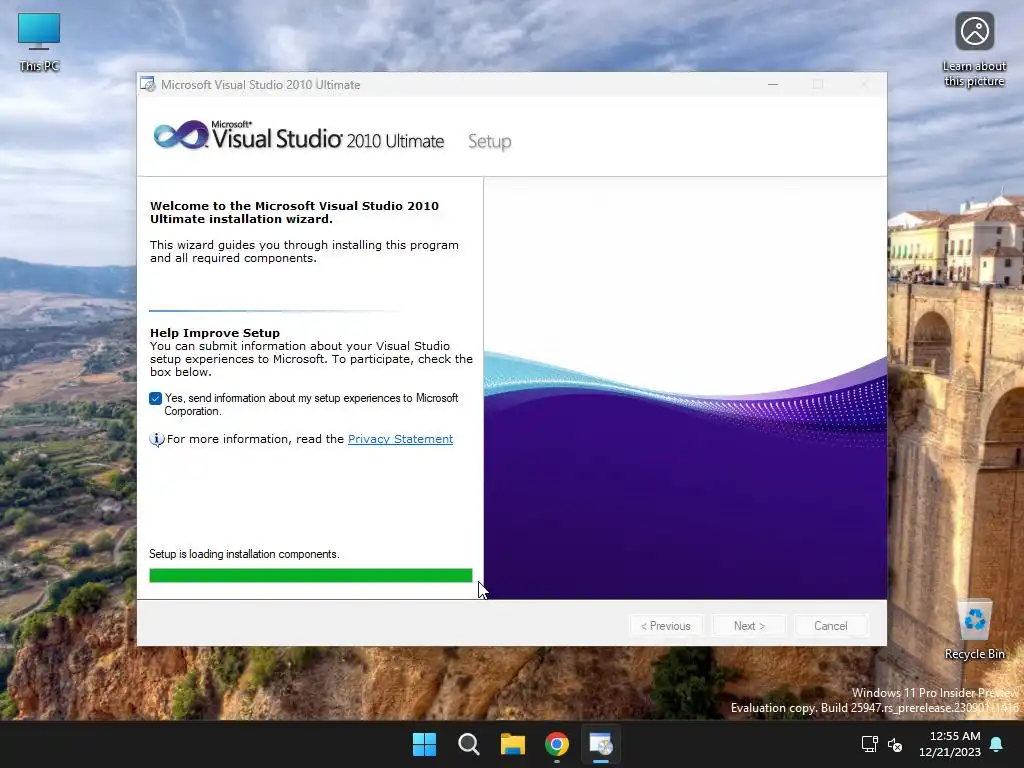Click "Setup is loading installation components." text
The width and height of the screenshot is (1024, 768).
click(x=244, y=554)
